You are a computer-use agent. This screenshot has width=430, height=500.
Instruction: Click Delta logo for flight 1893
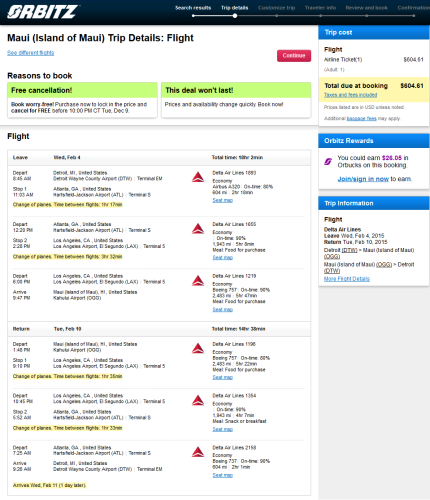click(198, 177)
